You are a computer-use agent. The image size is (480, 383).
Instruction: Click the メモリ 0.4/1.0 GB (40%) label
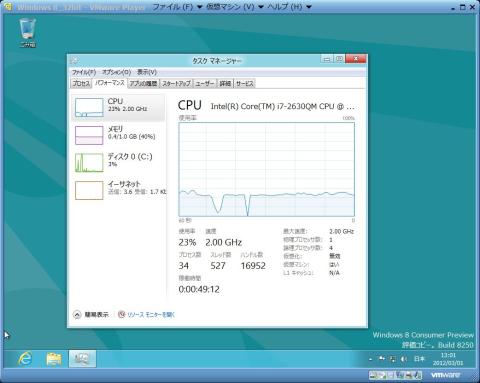tap(131, 132)
